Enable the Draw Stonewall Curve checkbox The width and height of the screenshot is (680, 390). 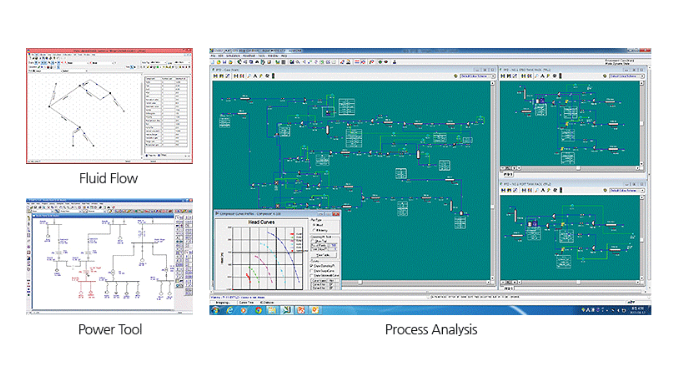point(312,275)
